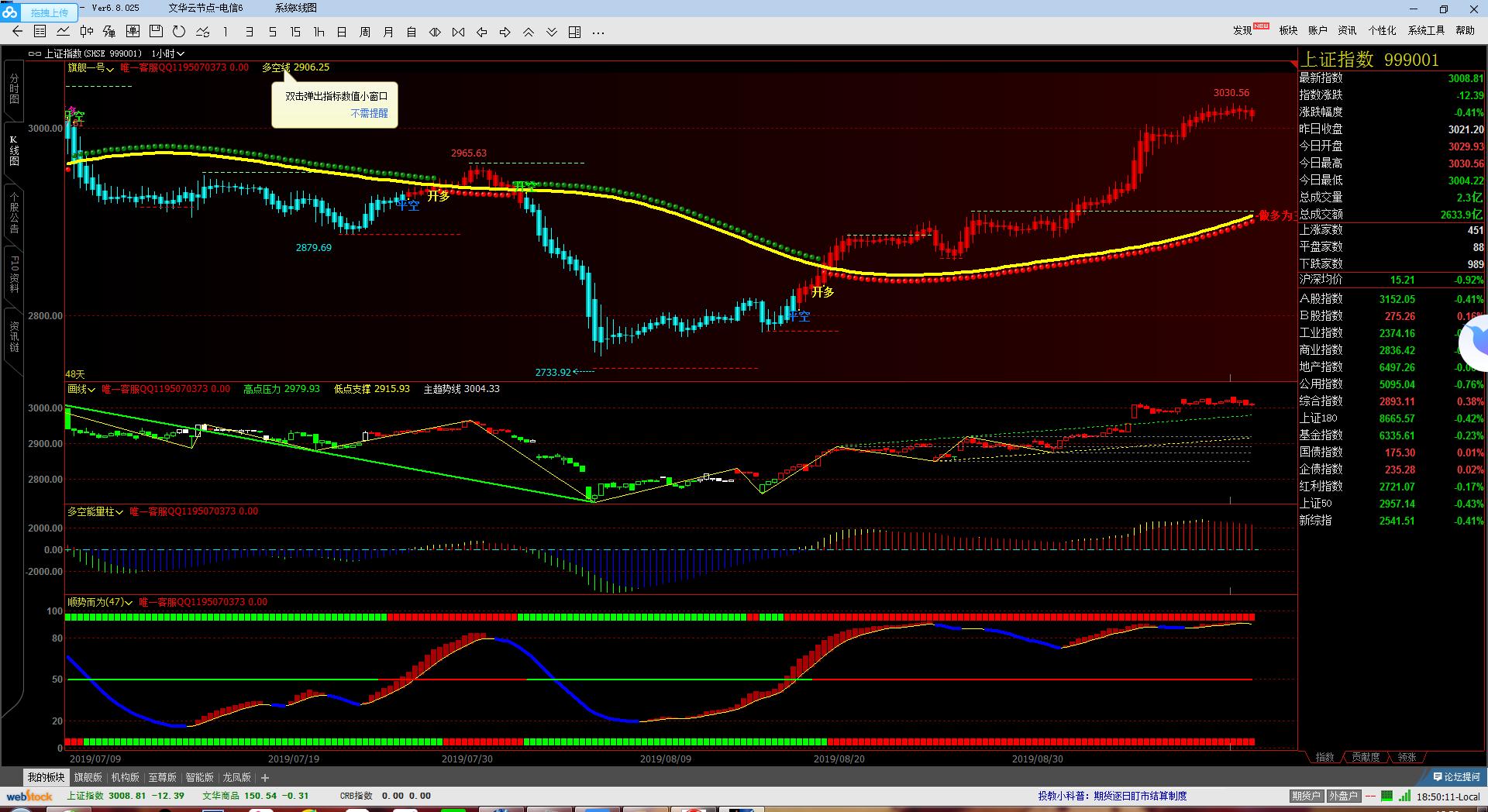
Task: Open the more options (…) toolbar item
Action: 598,32
